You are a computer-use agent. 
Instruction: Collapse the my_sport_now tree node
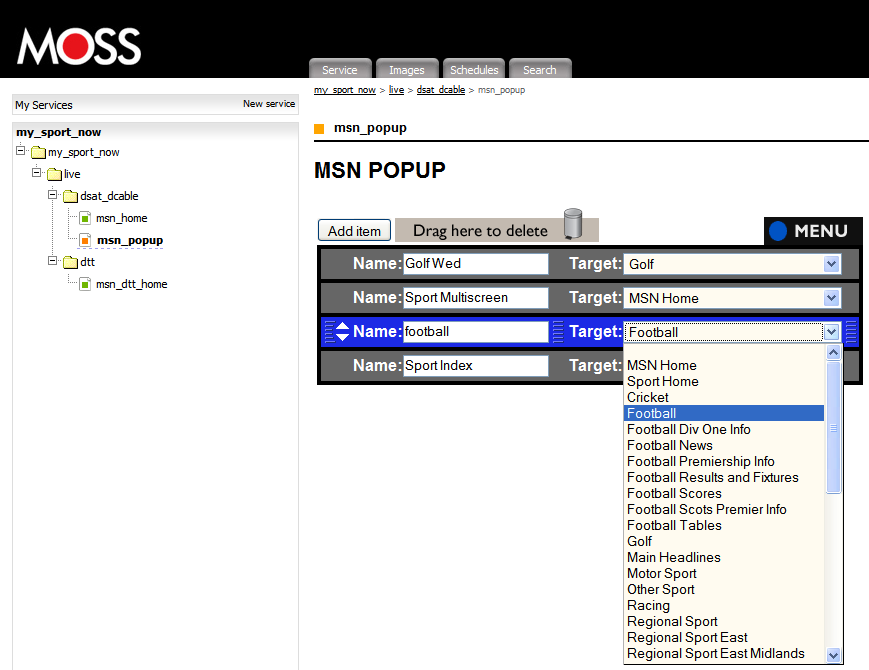(21, 151)
